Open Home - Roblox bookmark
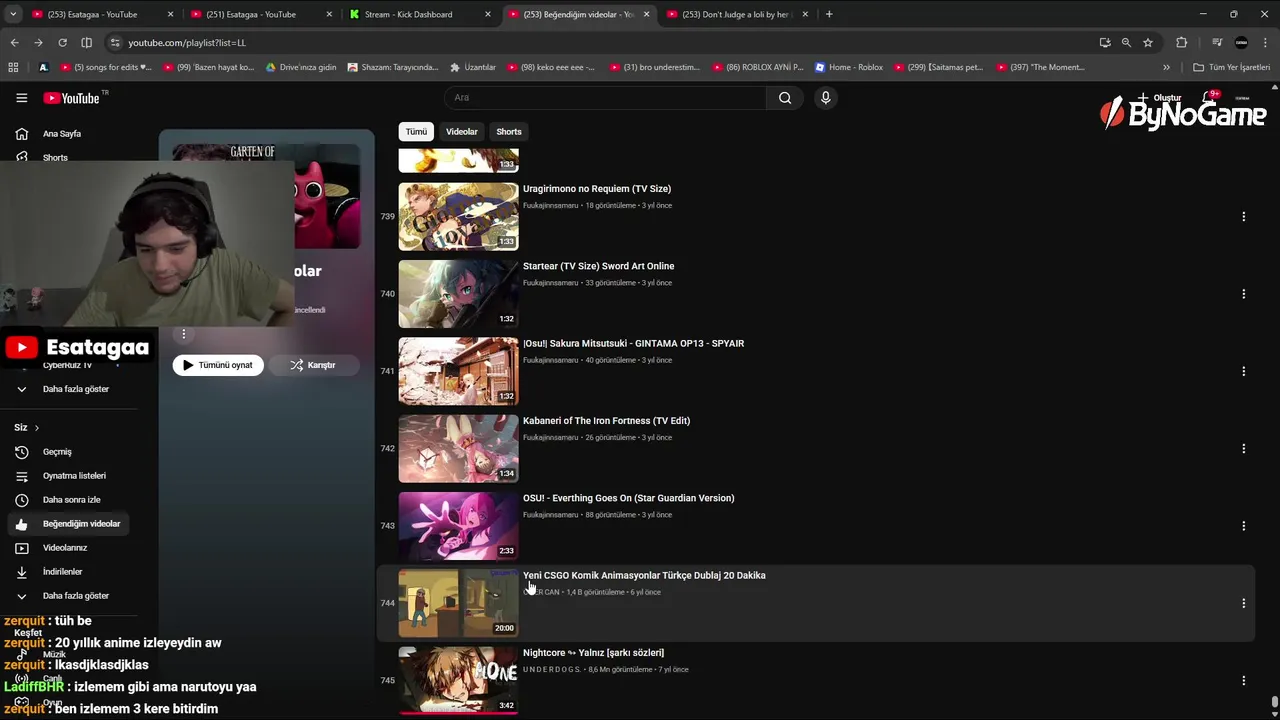1280x720 pixels. 849,67
